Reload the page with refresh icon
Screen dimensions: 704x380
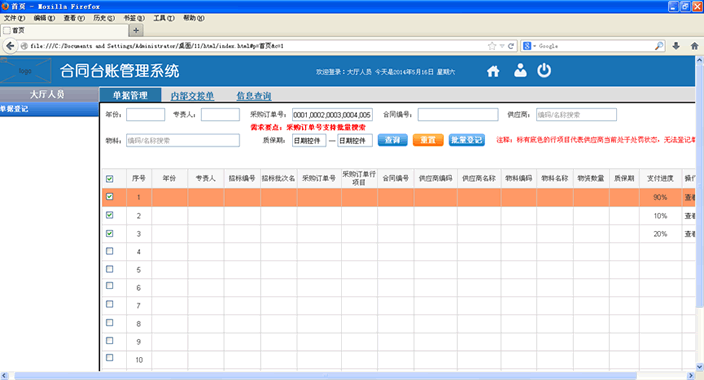(511, 46)
